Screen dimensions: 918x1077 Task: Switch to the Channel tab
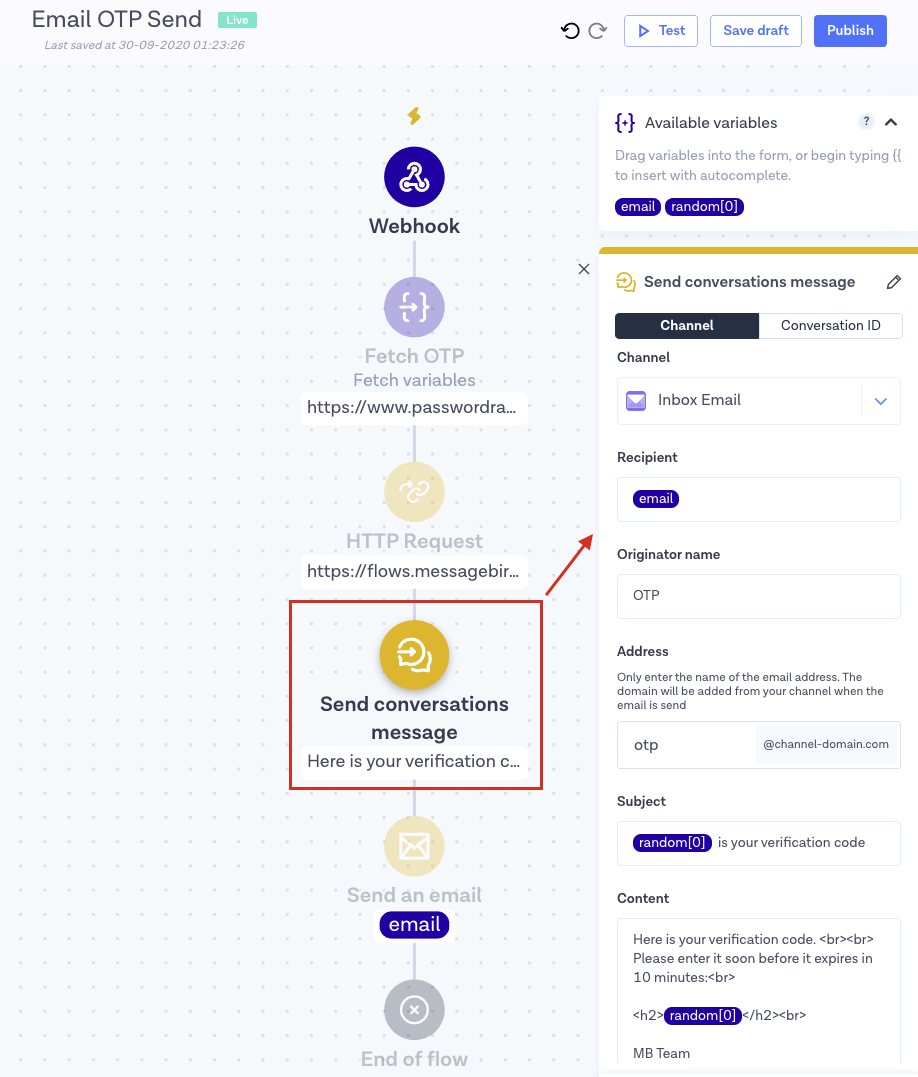coord(687,326)
